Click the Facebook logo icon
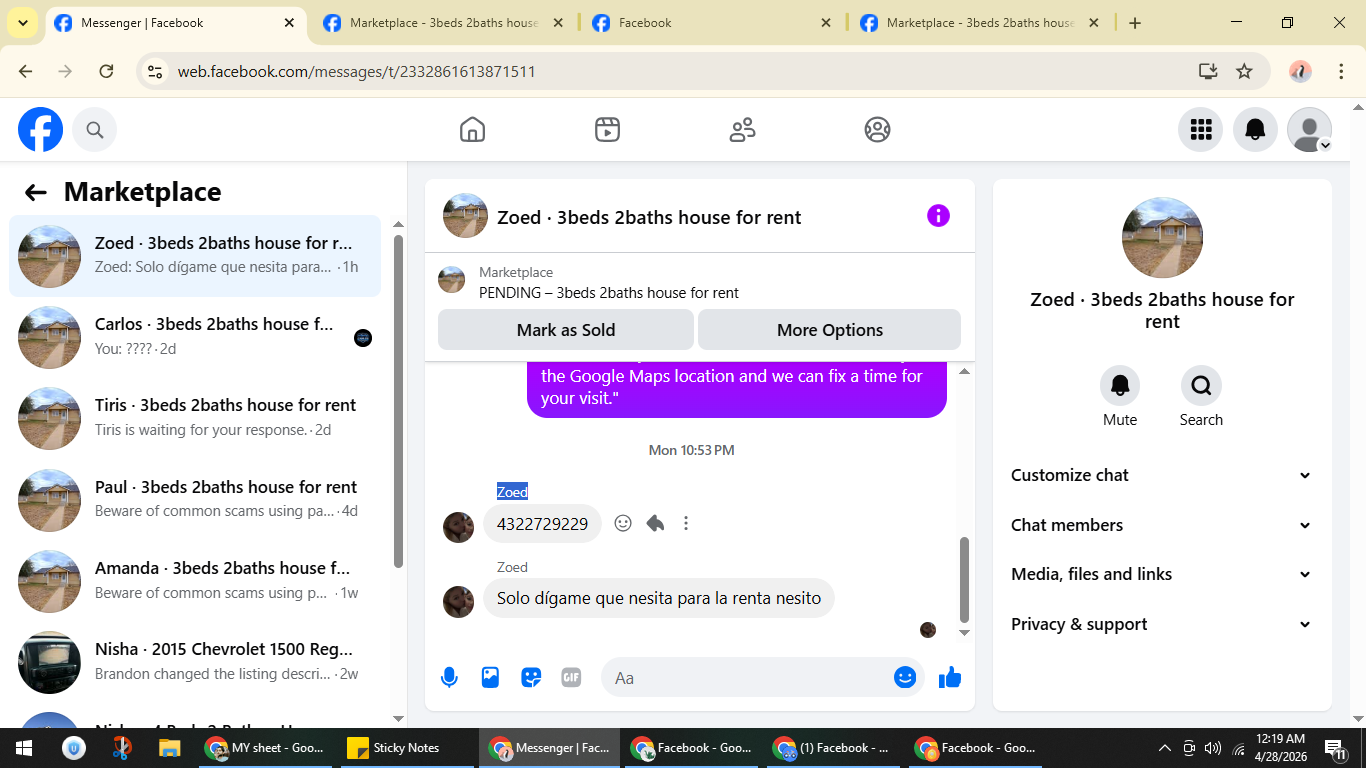The width and height of the screenshot is (1366, 768). pyautogui.click(x=41, y=130)
